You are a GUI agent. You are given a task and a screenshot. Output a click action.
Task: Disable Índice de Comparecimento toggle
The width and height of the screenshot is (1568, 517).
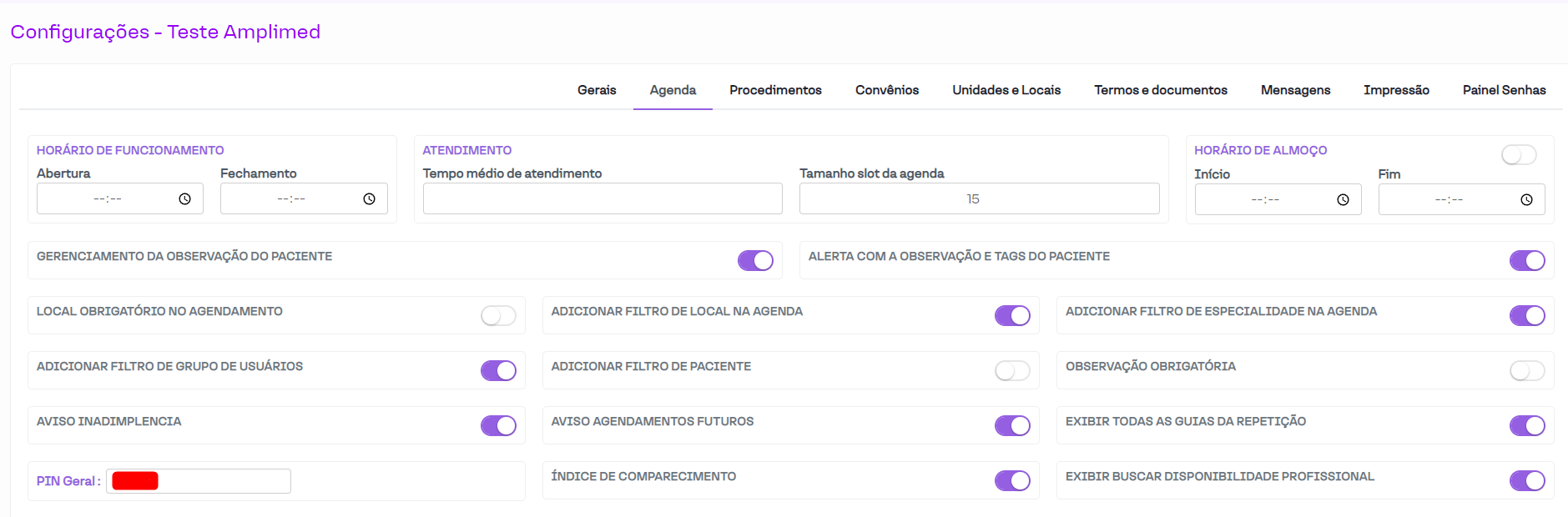point(1012,481)
